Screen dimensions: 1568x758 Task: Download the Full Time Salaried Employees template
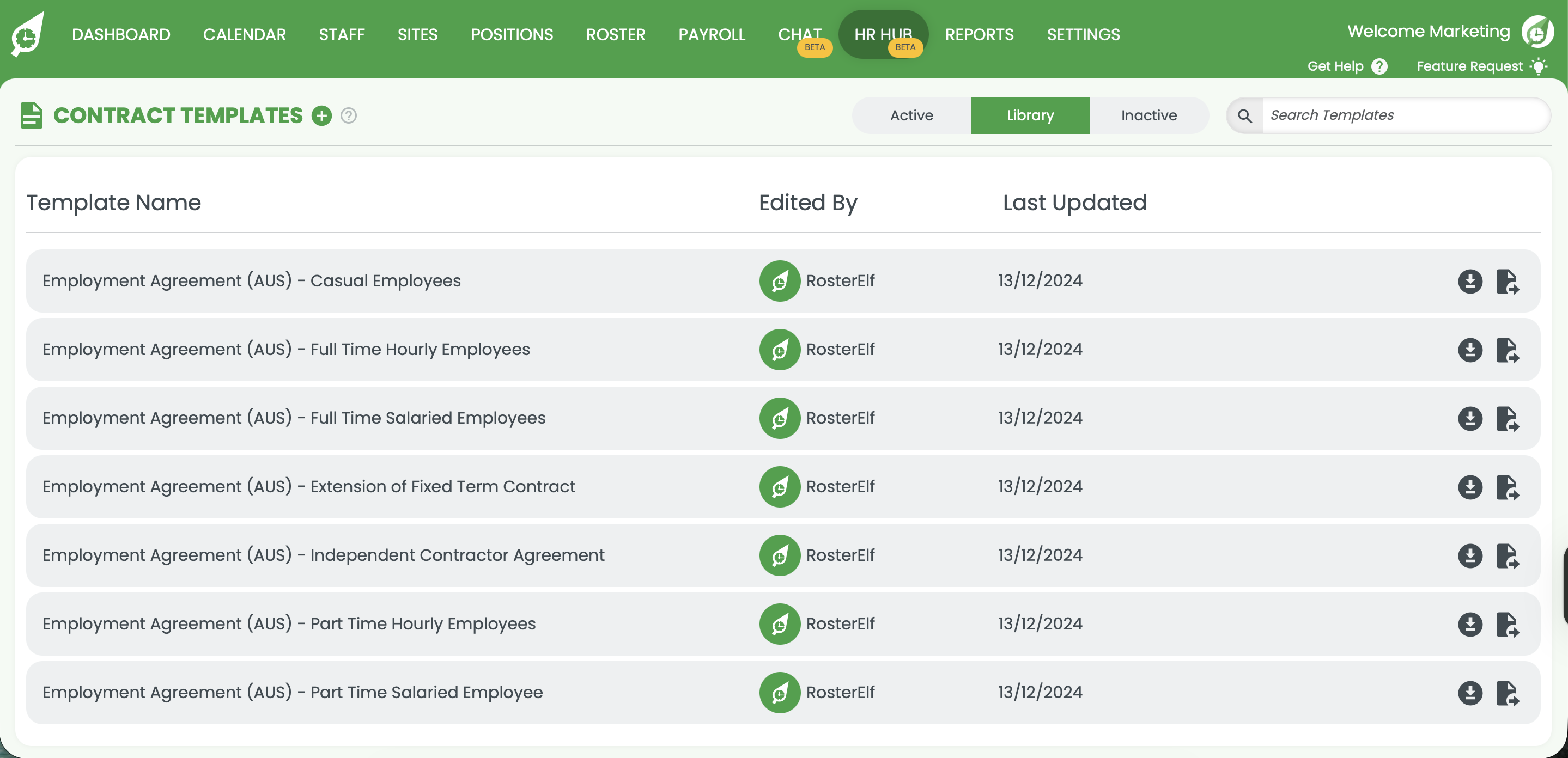point(1470,419)
